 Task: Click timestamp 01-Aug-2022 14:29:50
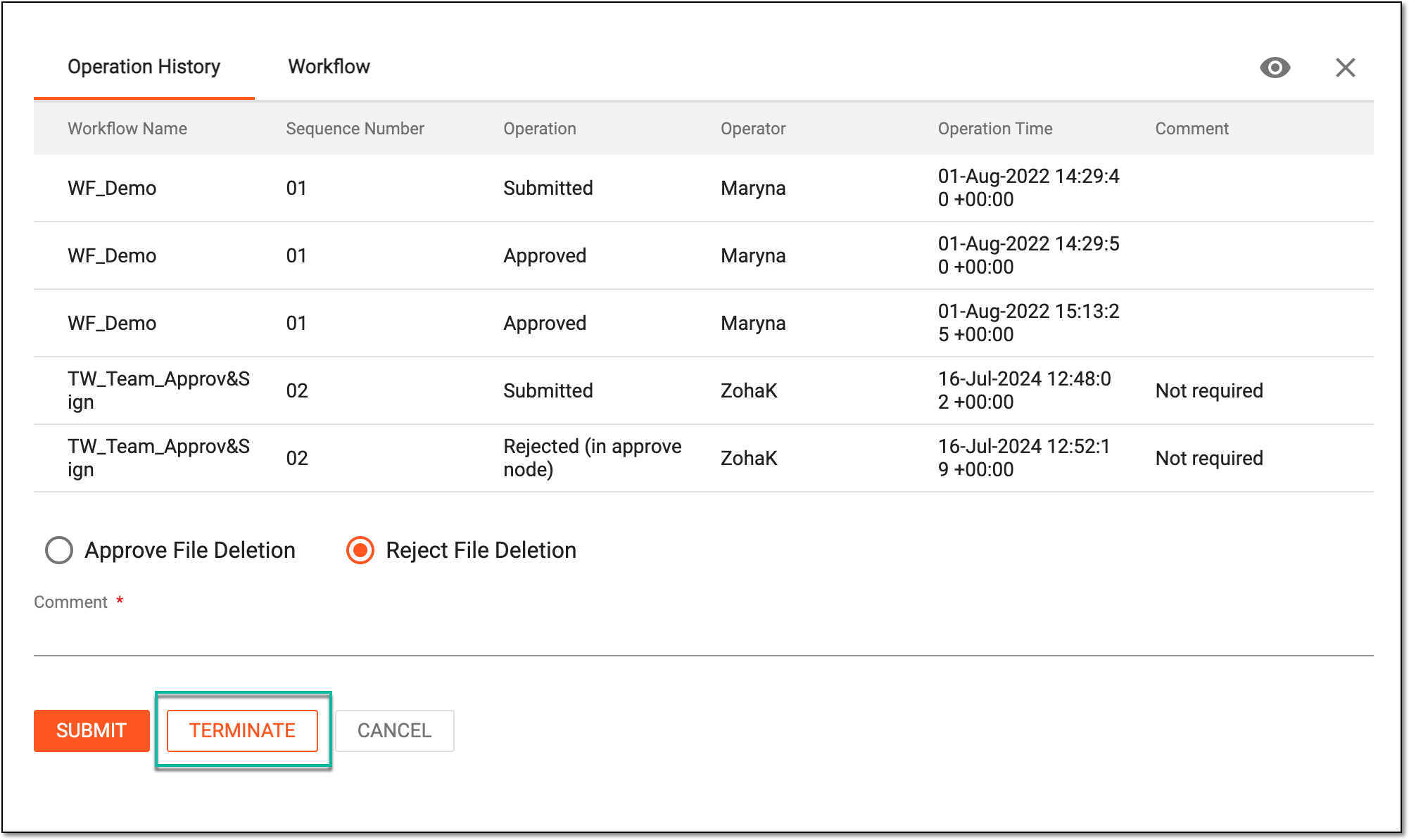1028,255
